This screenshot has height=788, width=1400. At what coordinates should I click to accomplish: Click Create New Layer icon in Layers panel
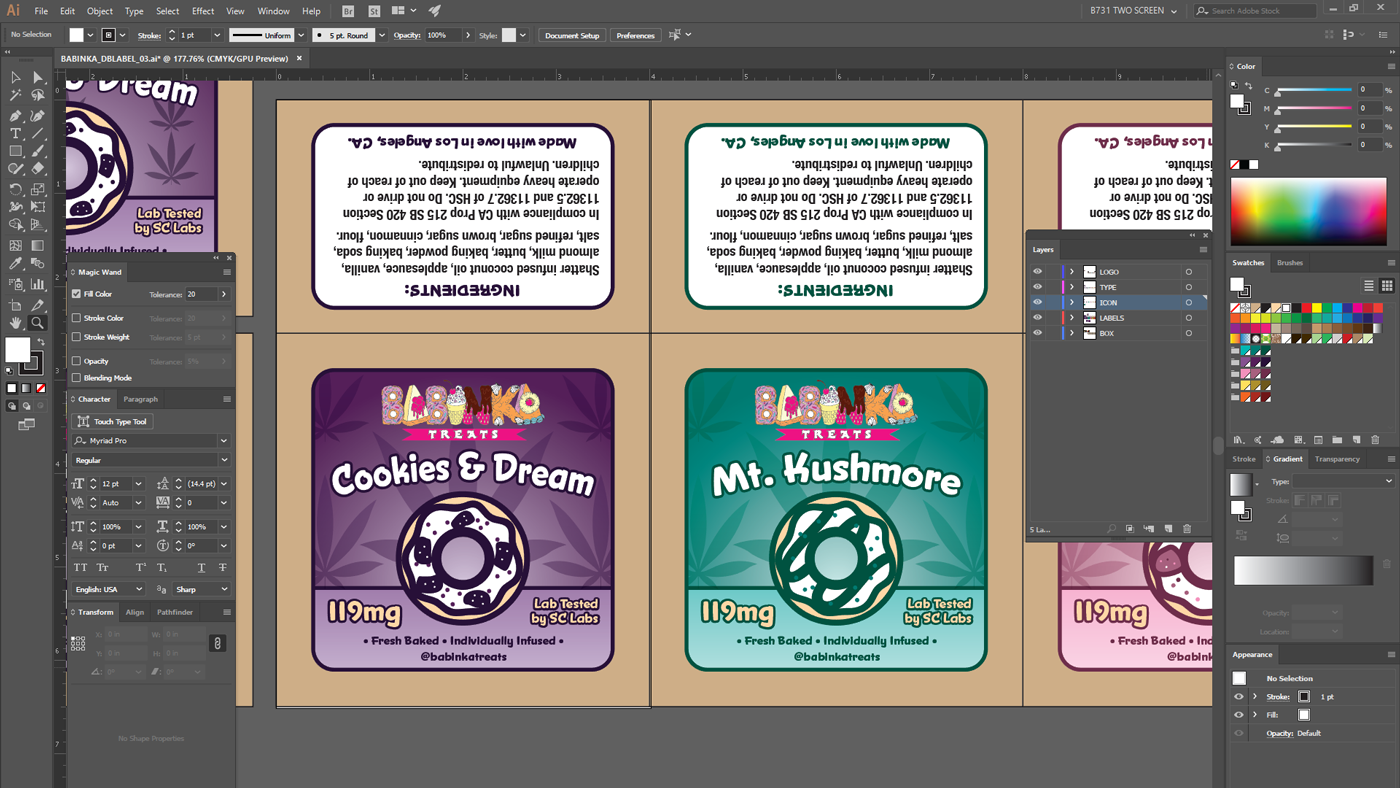point(1168,529)
